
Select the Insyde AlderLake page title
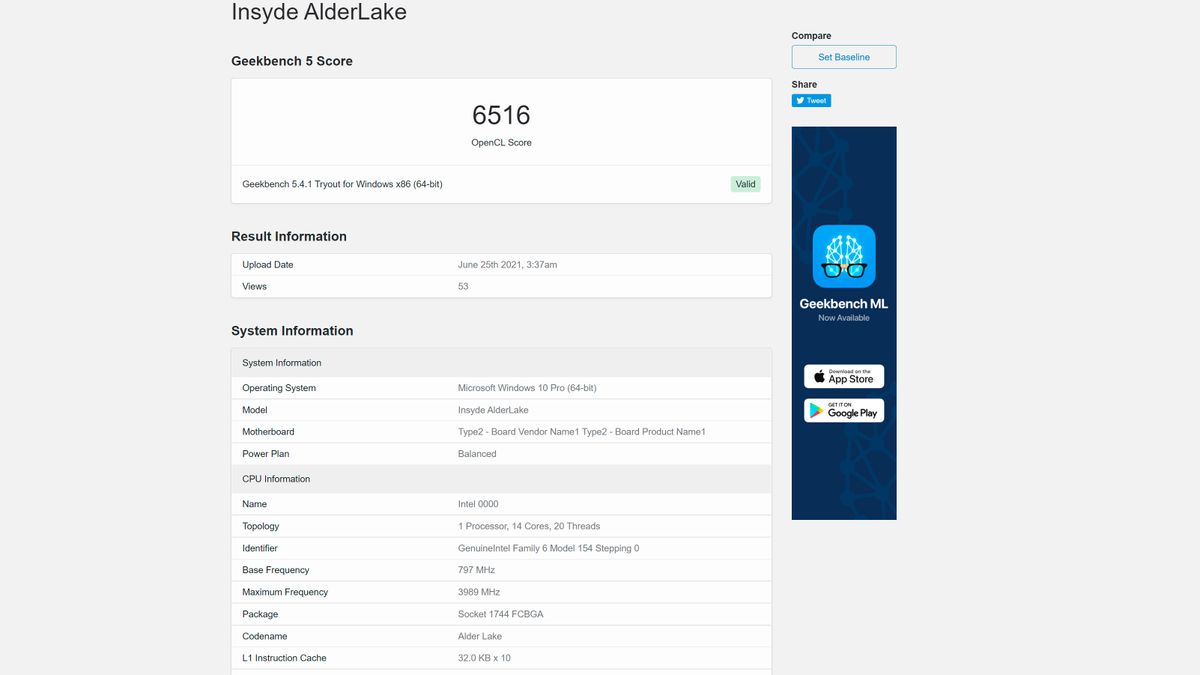319,12
